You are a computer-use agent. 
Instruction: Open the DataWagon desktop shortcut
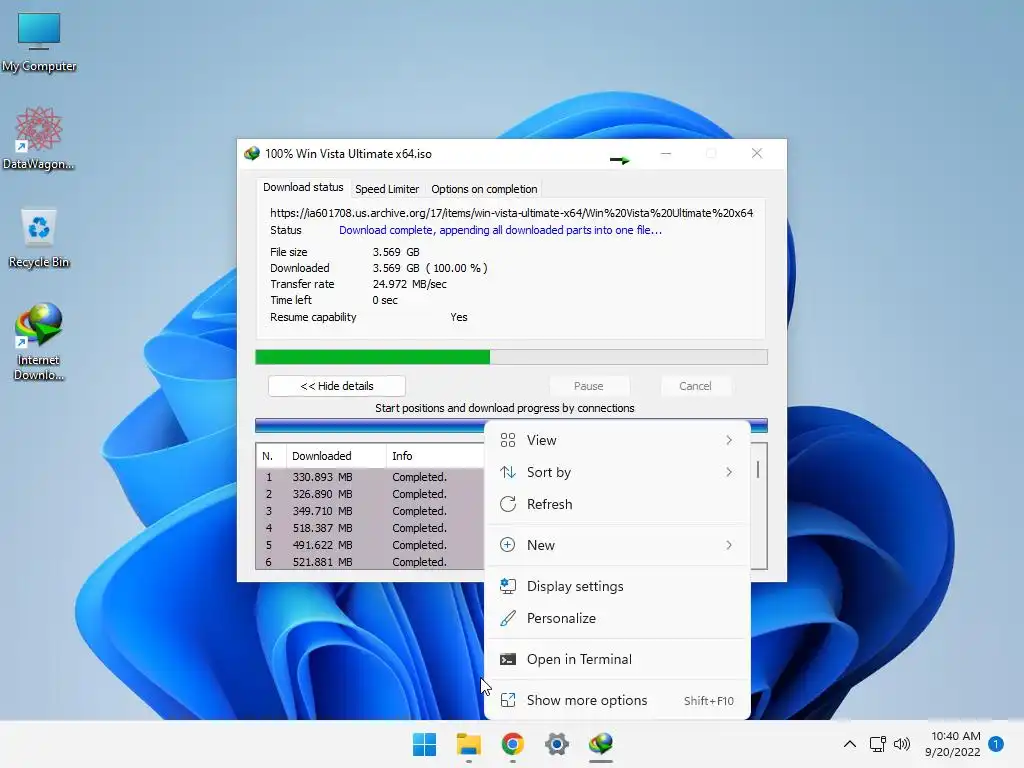(39, 138)
